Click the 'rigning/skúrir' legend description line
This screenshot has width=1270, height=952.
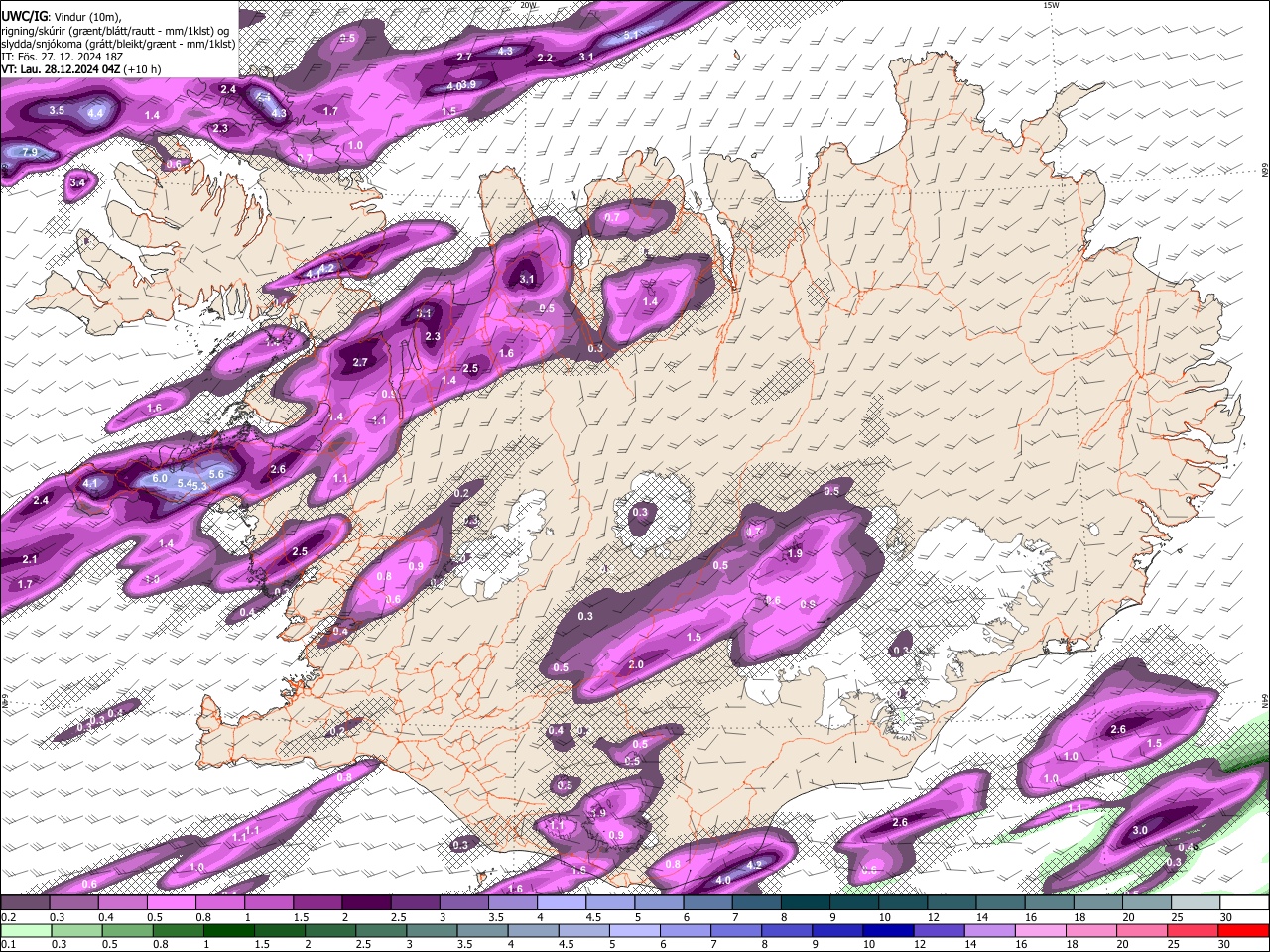tap(115, 30)
